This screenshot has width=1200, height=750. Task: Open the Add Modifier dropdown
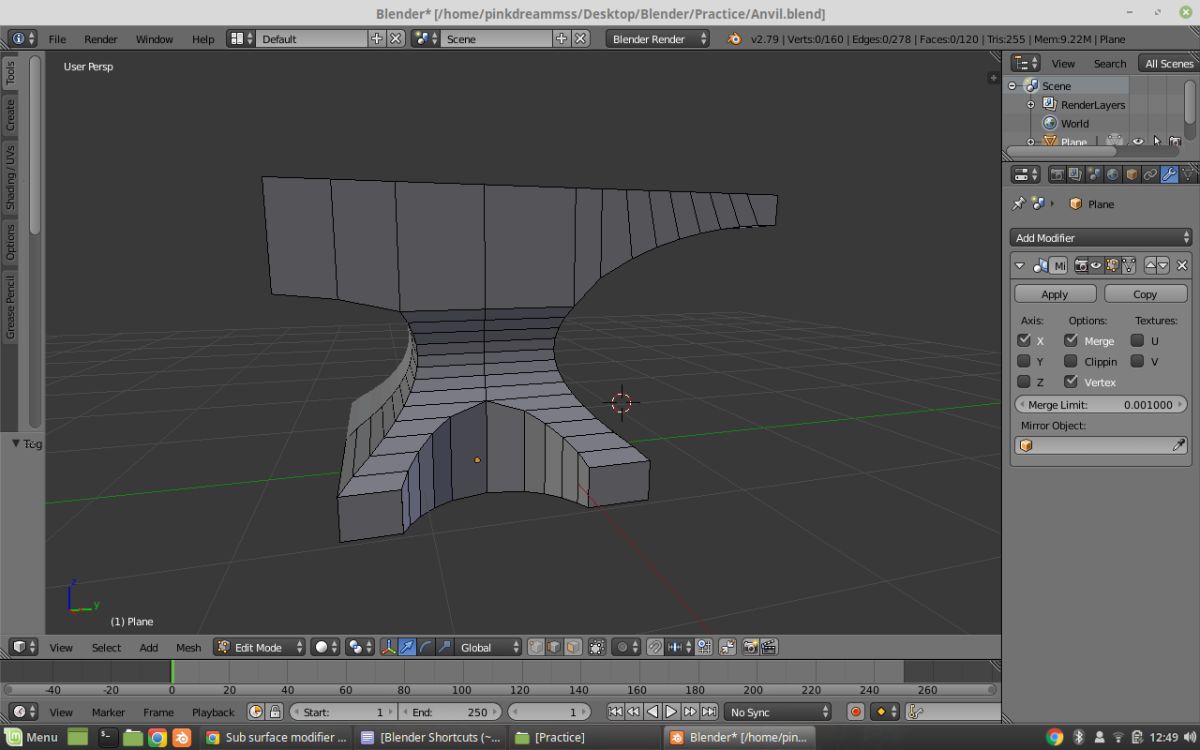(x=1101, y=238)
